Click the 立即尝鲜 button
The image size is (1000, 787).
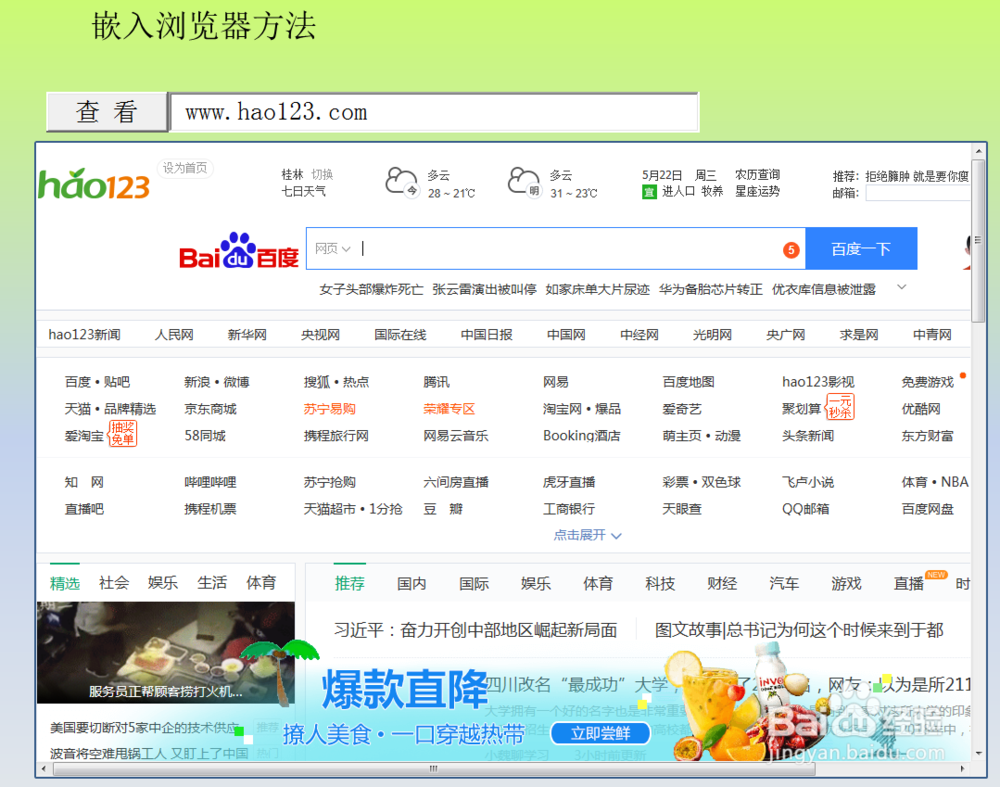coord(600,732)
